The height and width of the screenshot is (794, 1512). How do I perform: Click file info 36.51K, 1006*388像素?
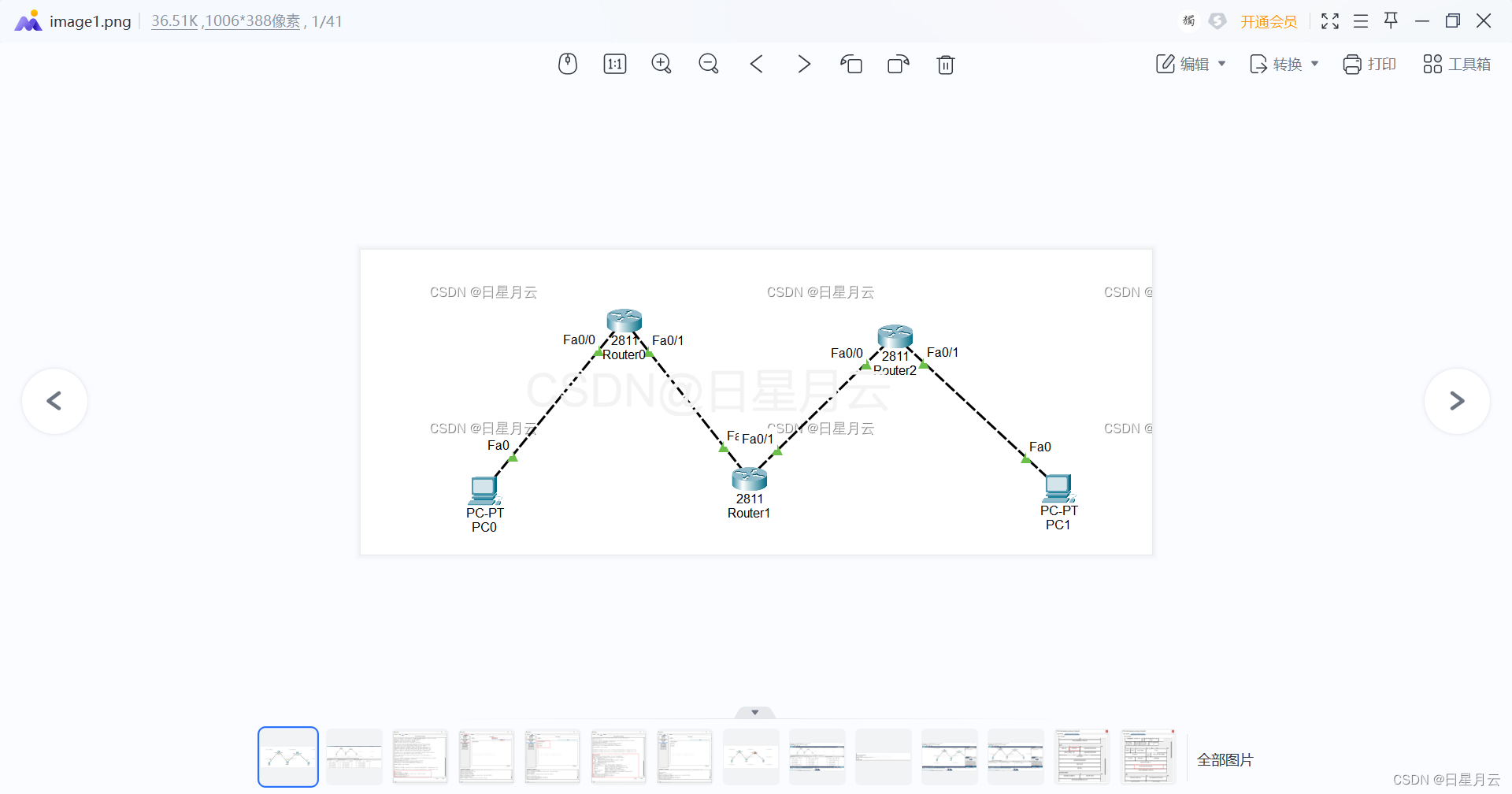tap(226, 21)
